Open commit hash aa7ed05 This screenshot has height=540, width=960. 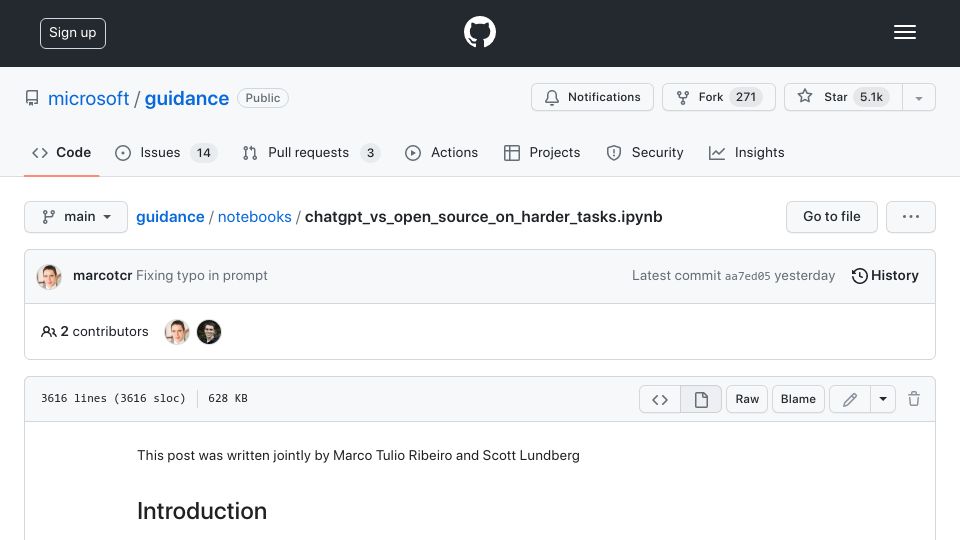click(x=748, y=276)
